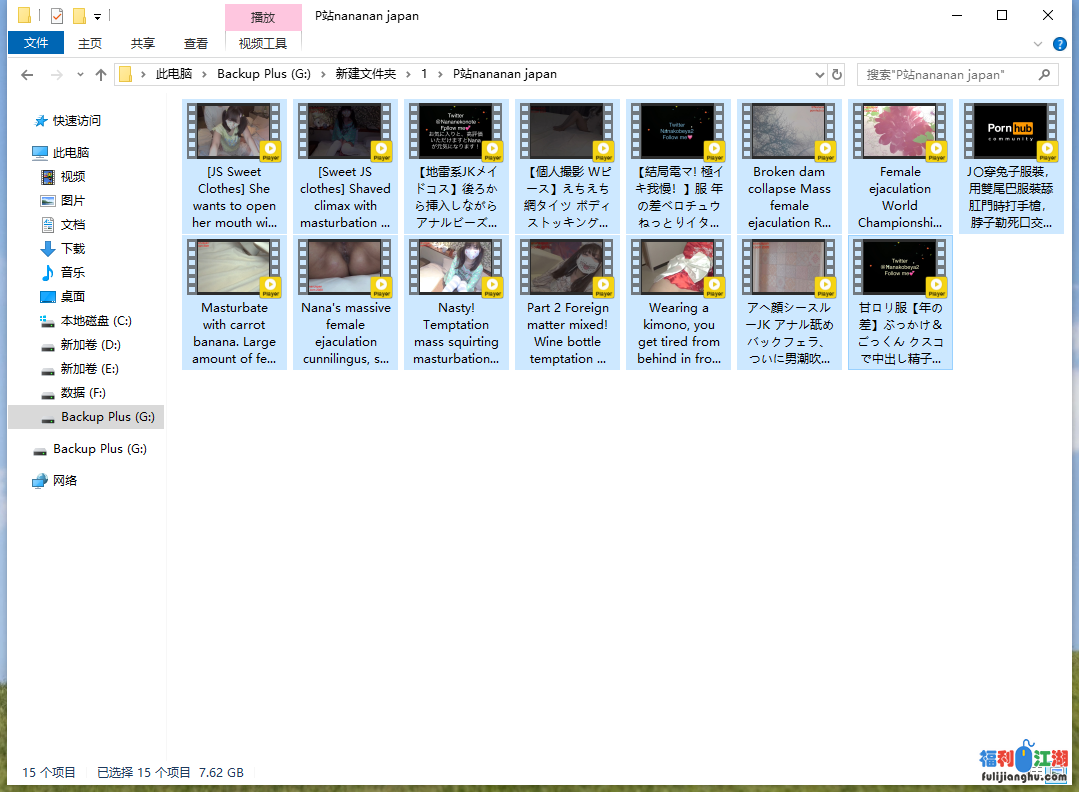Click the Up one level arrow
This screenshot has width=1079, height=792.
(x=100, y=75)
